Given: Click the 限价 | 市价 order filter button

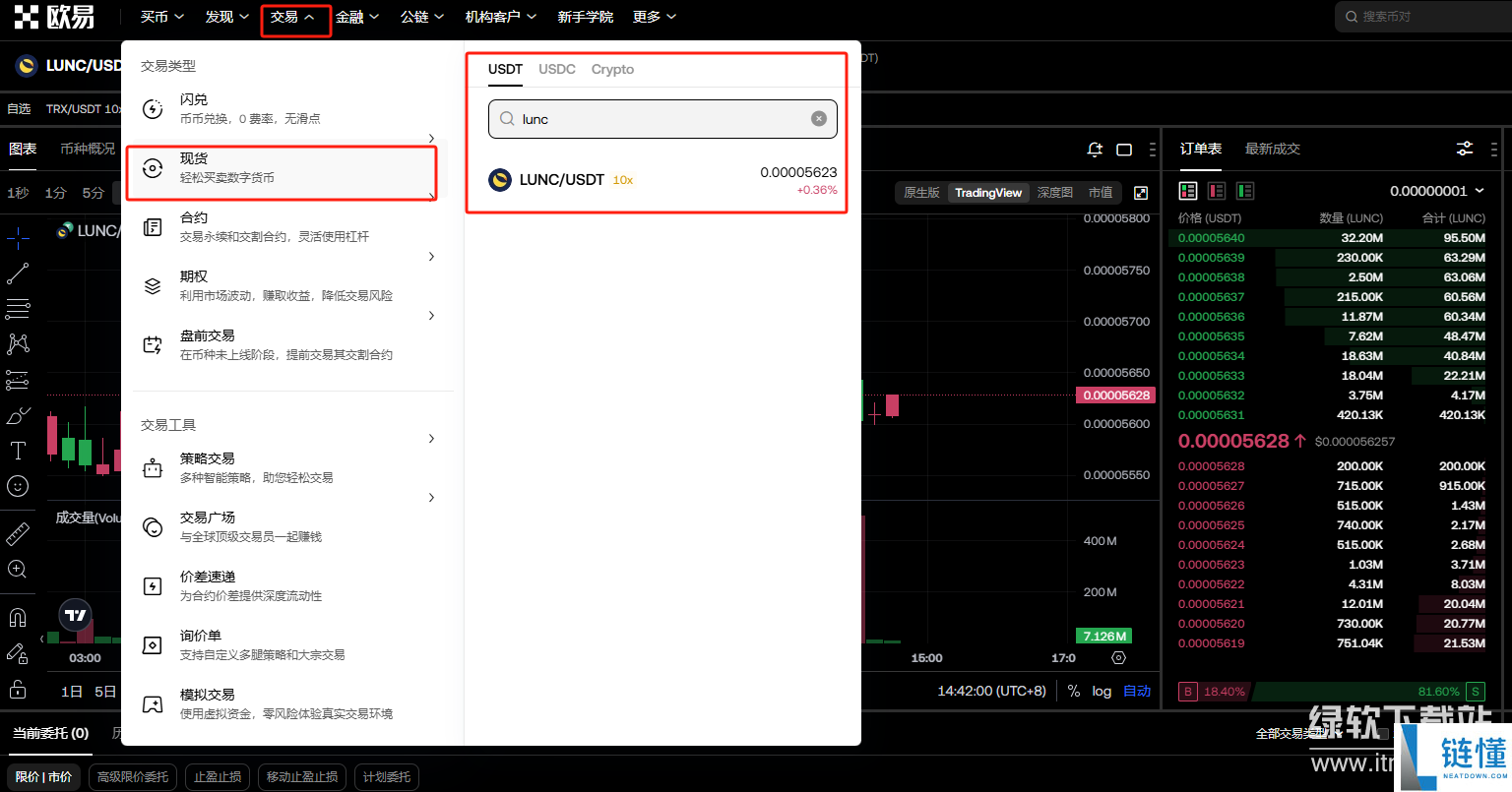Looking at the screenshot, I should (x=43, y=777).
